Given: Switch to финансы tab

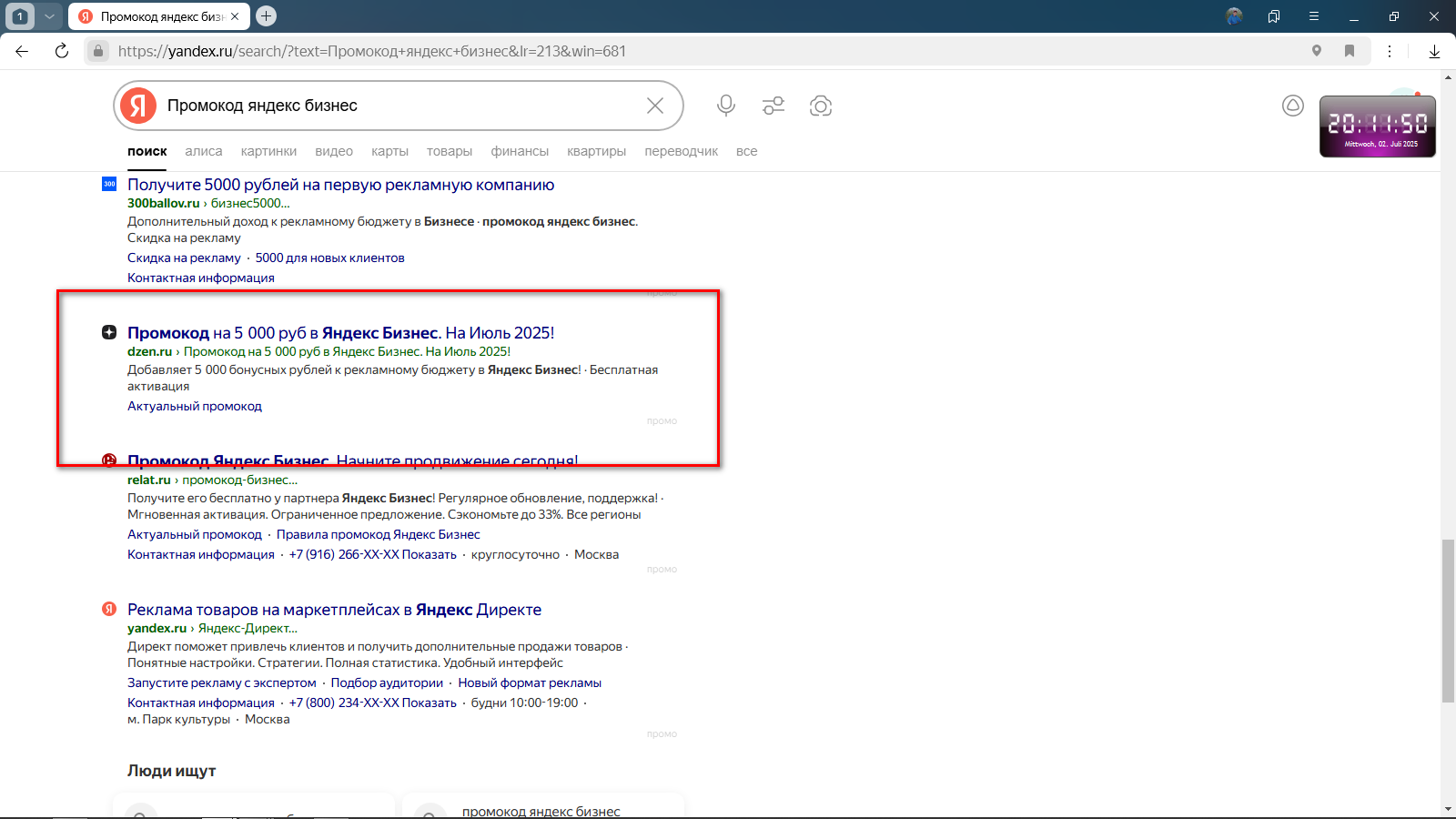Looking at the screenshot, I should point(520,151).
